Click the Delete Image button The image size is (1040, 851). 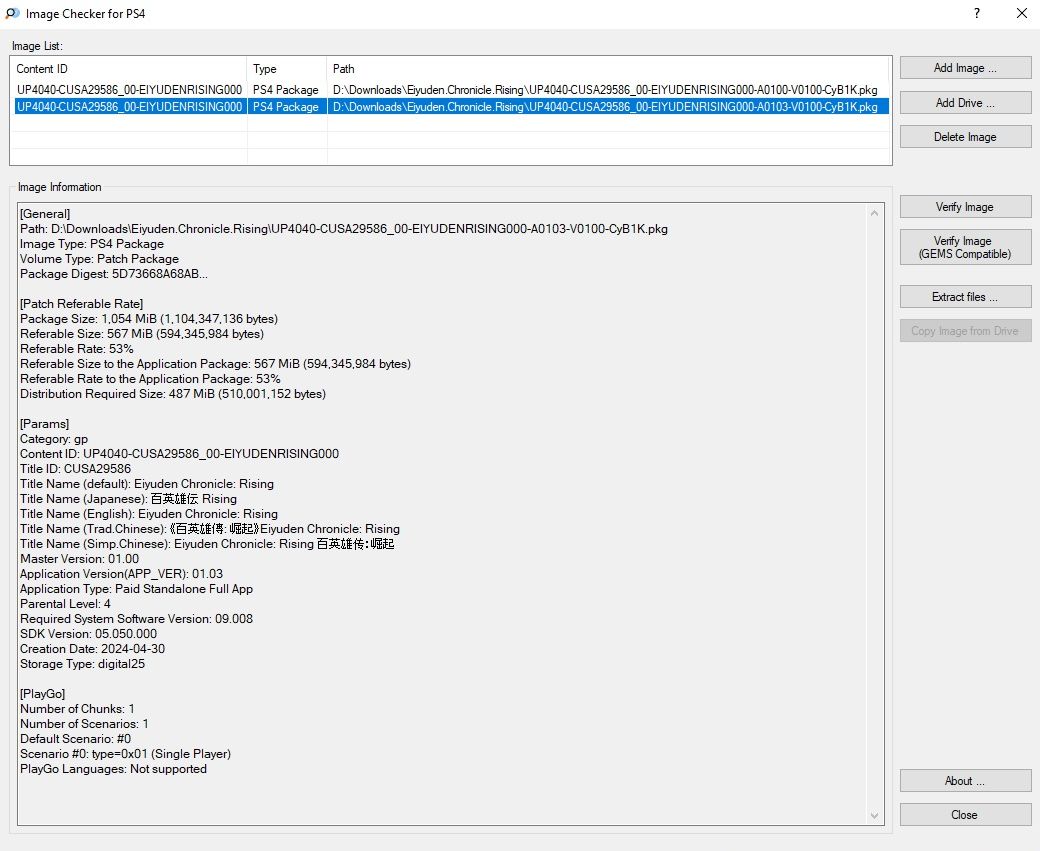[965, 137]
